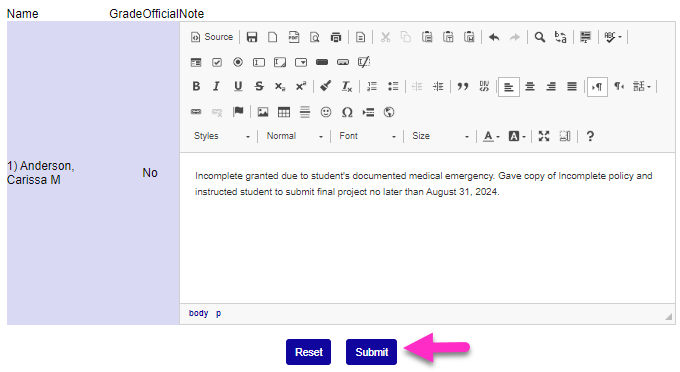Open the Normal paragraph format dropdown
This screenshot has width=680, height=372.
click(x=294, y=136)
